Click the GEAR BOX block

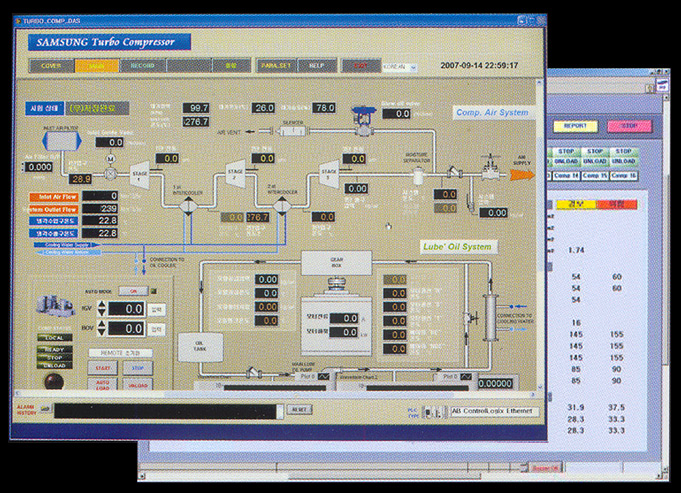click(x=337, y=262)
